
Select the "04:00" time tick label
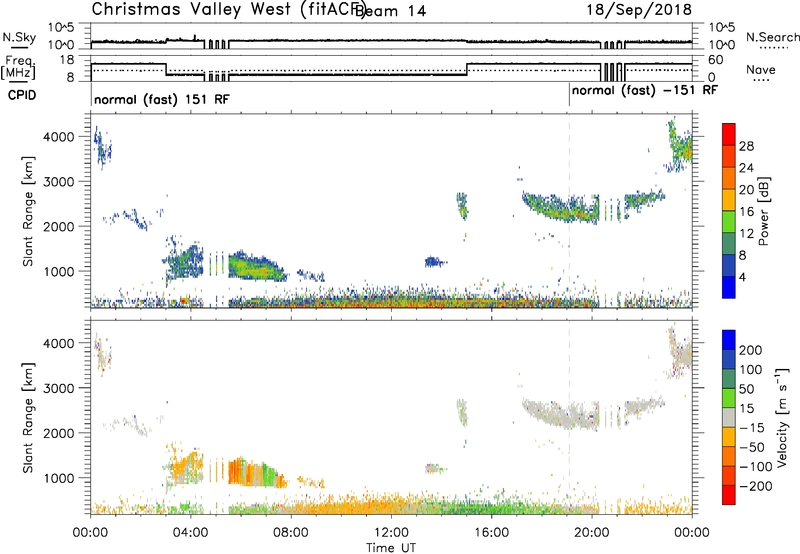191,533
